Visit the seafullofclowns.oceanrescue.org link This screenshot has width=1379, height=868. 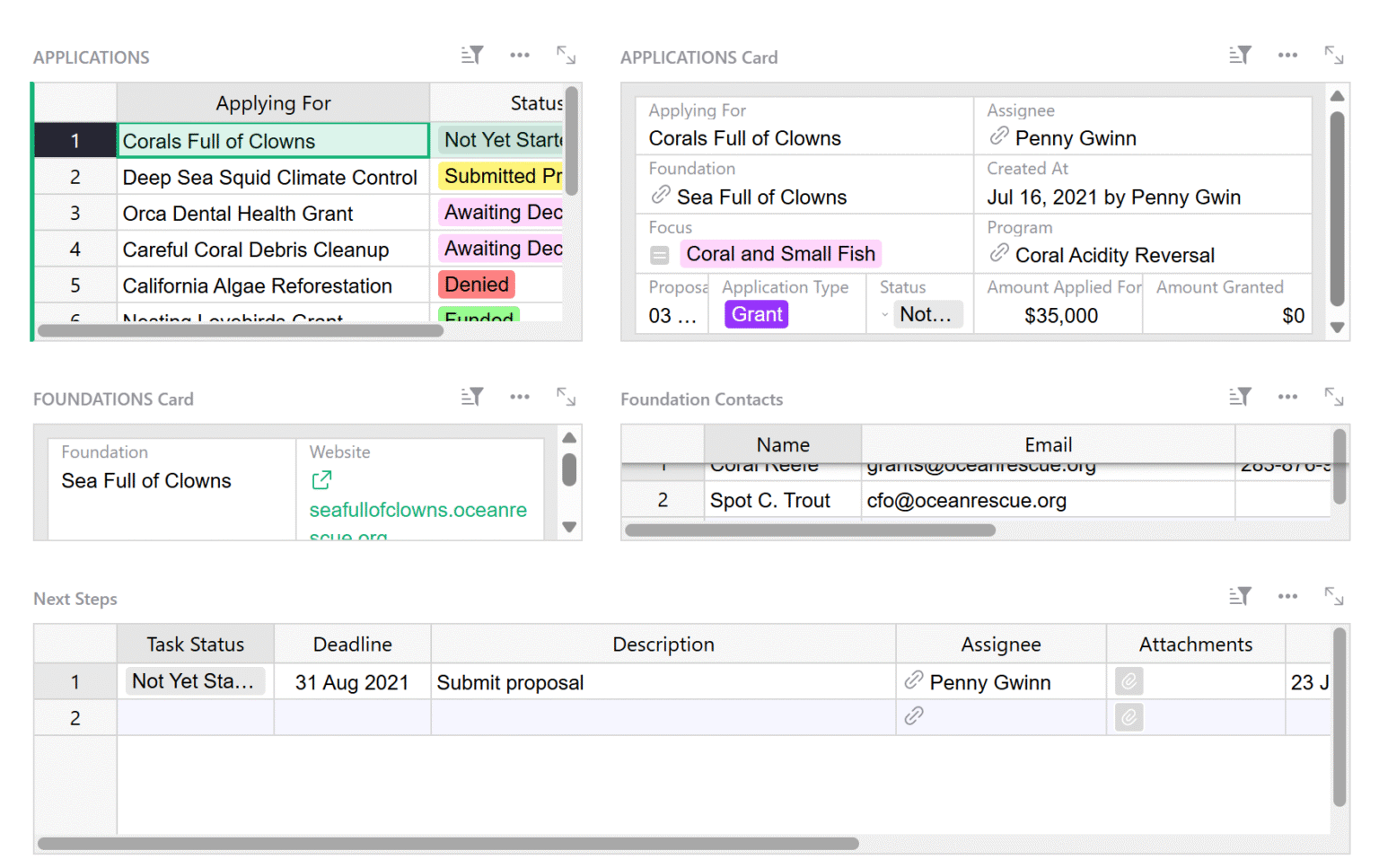(x=417, y=510)
